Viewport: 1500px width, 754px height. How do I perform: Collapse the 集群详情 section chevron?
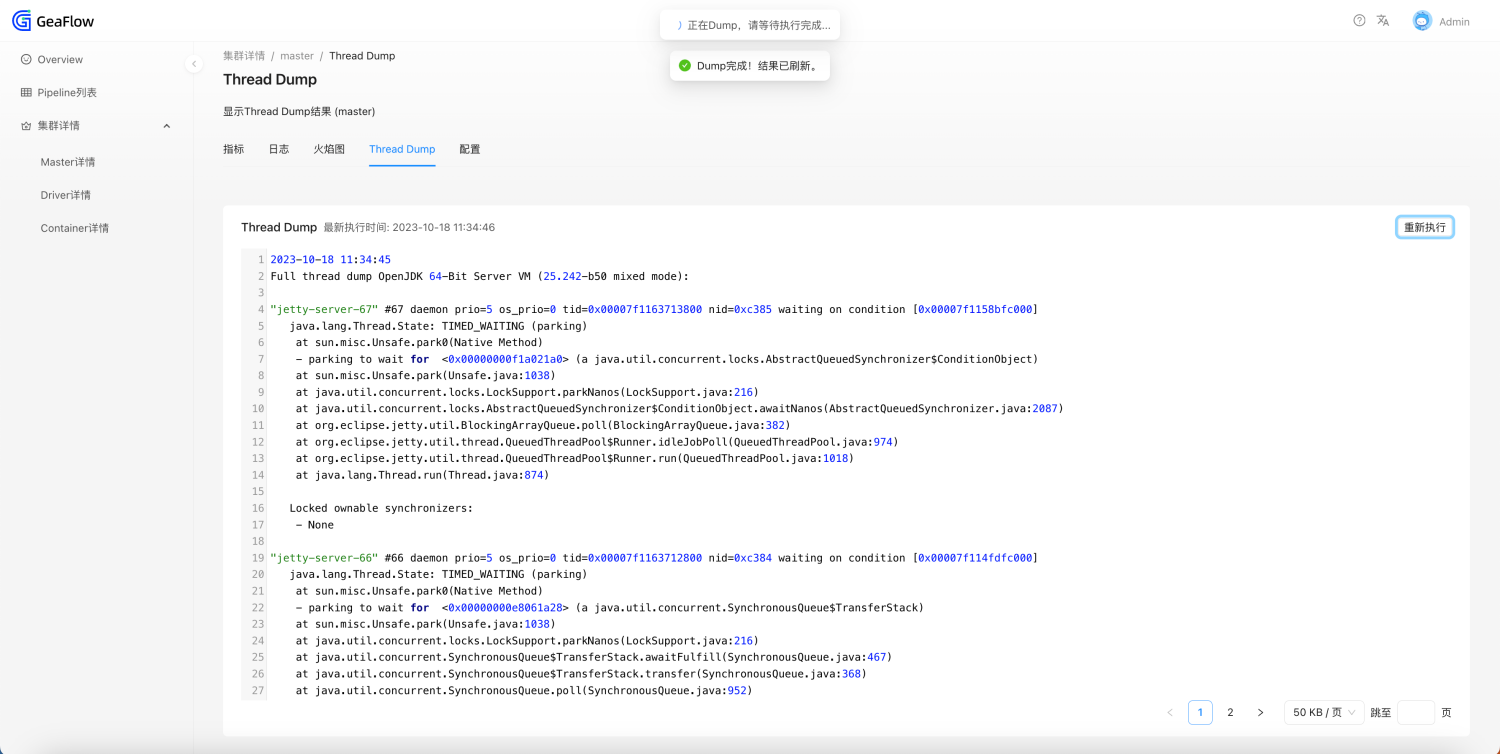pos(167,125)
